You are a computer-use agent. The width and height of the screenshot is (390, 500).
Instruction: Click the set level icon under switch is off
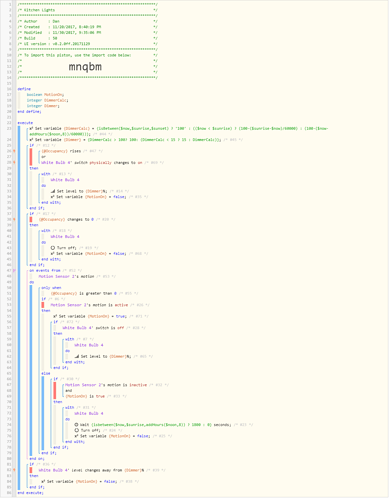77,356
